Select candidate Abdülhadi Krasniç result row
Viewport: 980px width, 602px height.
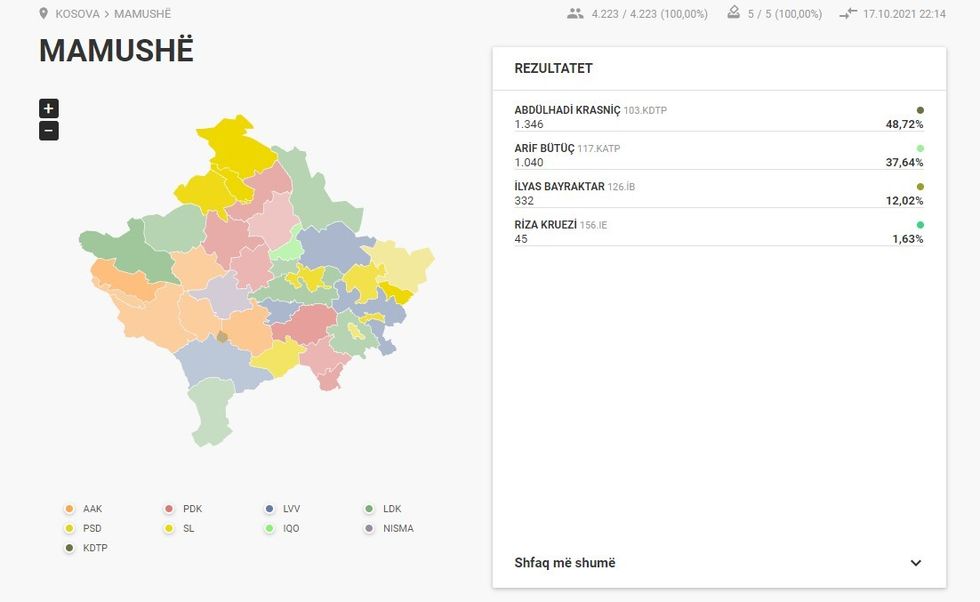pyautogui.click(x=718, y=117)
